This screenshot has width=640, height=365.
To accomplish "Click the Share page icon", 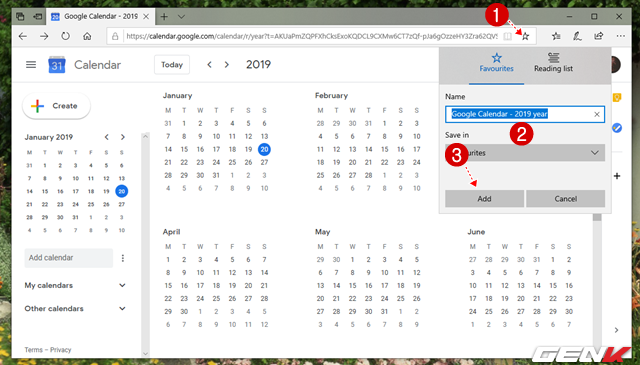I will click(598, 36).
